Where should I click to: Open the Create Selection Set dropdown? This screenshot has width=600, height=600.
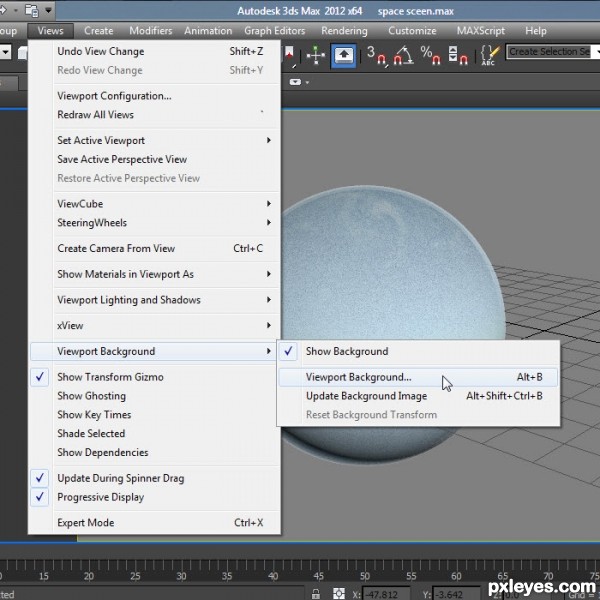[596, 52]
